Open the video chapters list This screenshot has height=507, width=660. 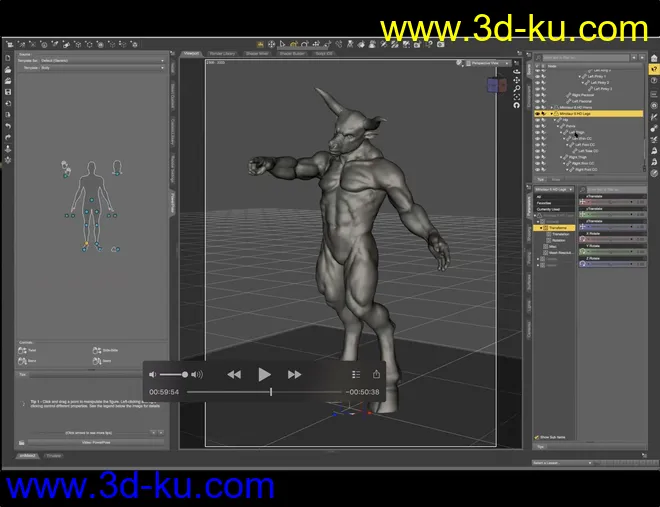tap(356, 374)
